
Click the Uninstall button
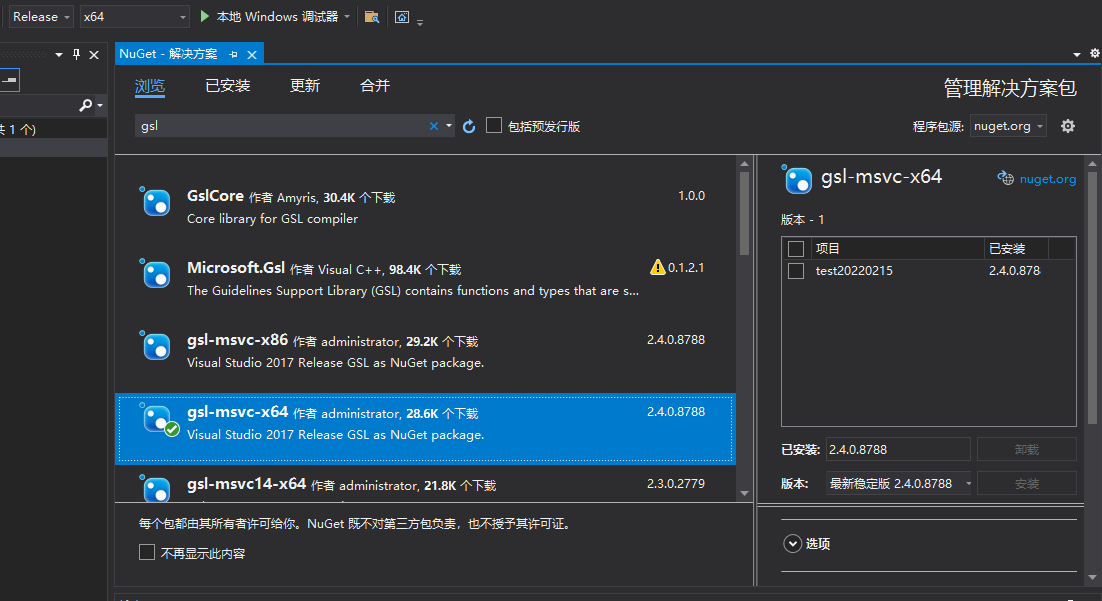[1027, 449]
